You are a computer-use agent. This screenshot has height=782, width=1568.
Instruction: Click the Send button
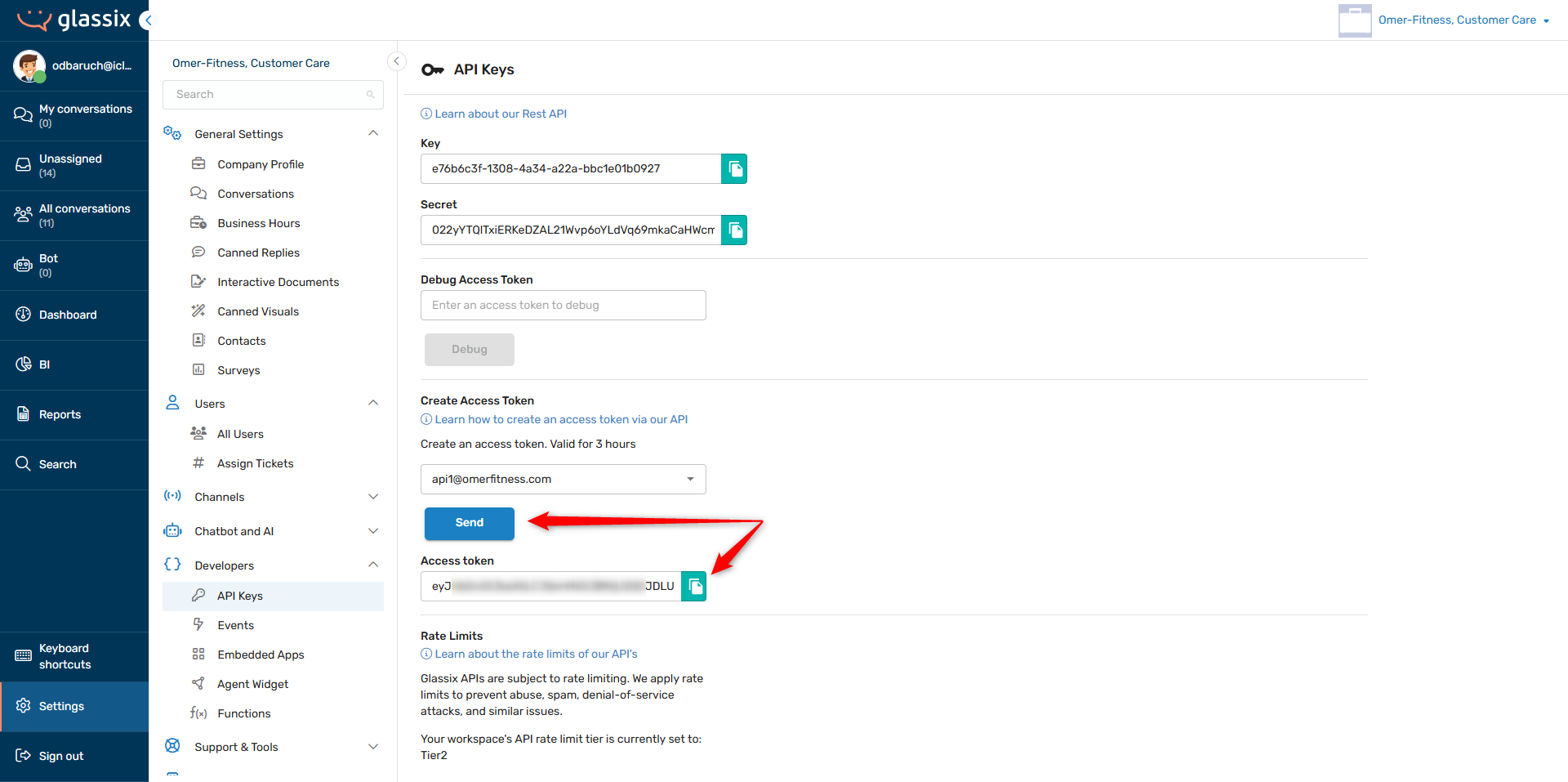pyautogui.click(x=470, y=523)
